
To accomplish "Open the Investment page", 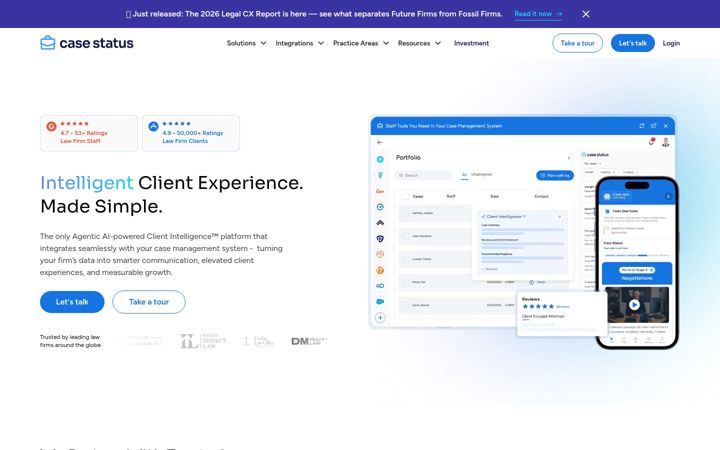I will click(471, 43).
